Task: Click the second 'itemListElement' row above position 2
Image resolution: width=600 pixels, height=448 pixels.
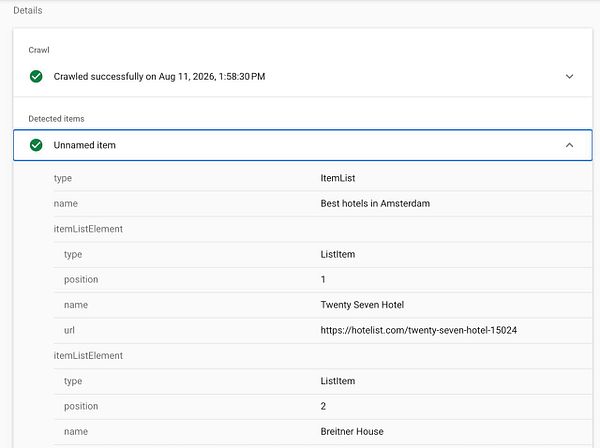Action: pos(88,355)
